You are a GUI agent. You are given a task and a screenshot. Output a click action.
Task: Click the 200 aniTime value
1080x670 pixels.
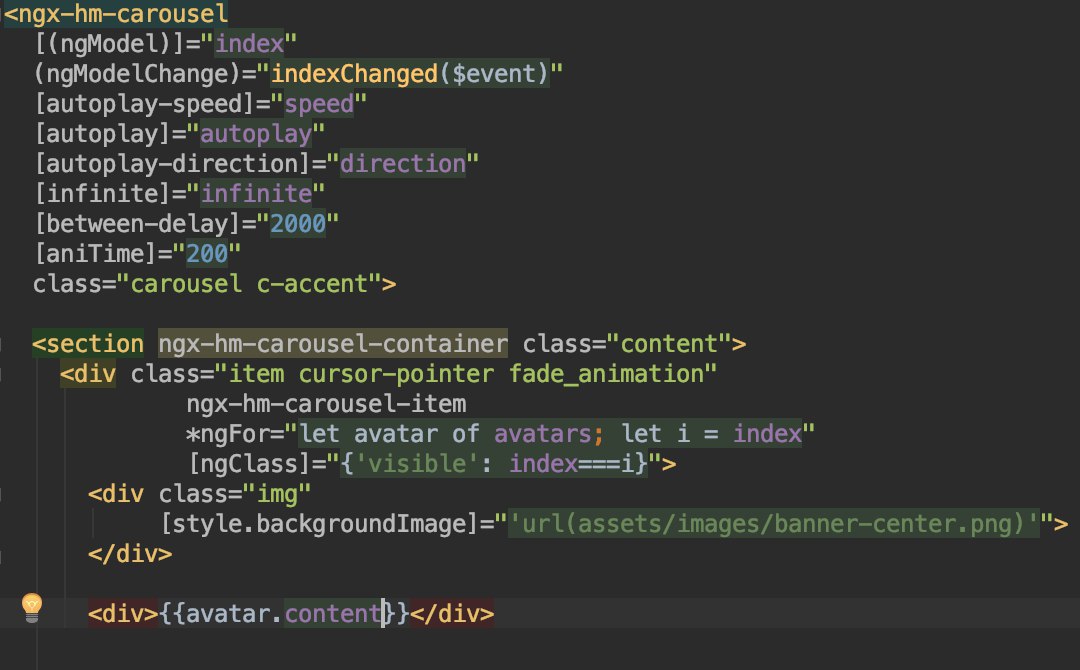click(x=207, y=253)
